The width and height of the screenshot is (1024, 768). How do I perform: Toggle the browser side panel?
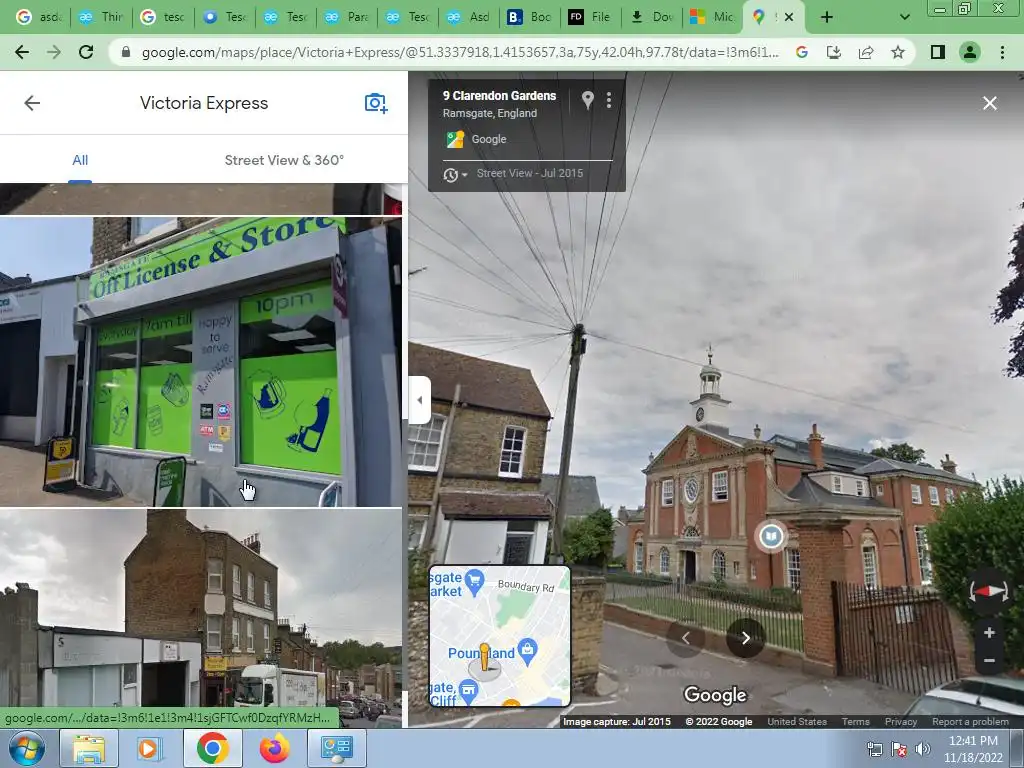point(938,52)
